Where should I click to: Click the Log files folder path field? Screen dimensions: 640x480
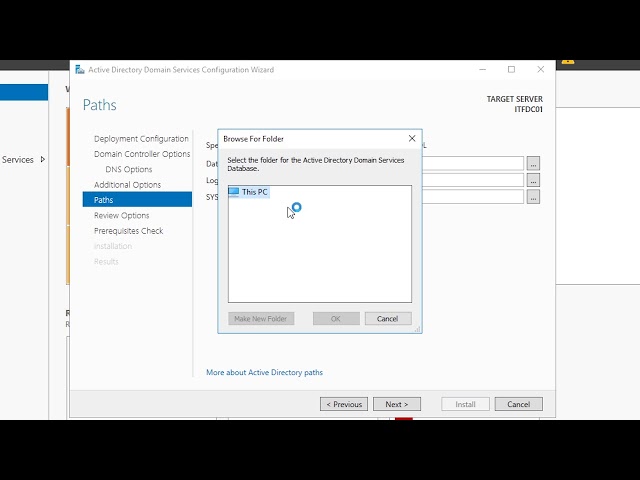tap(473, 180)
